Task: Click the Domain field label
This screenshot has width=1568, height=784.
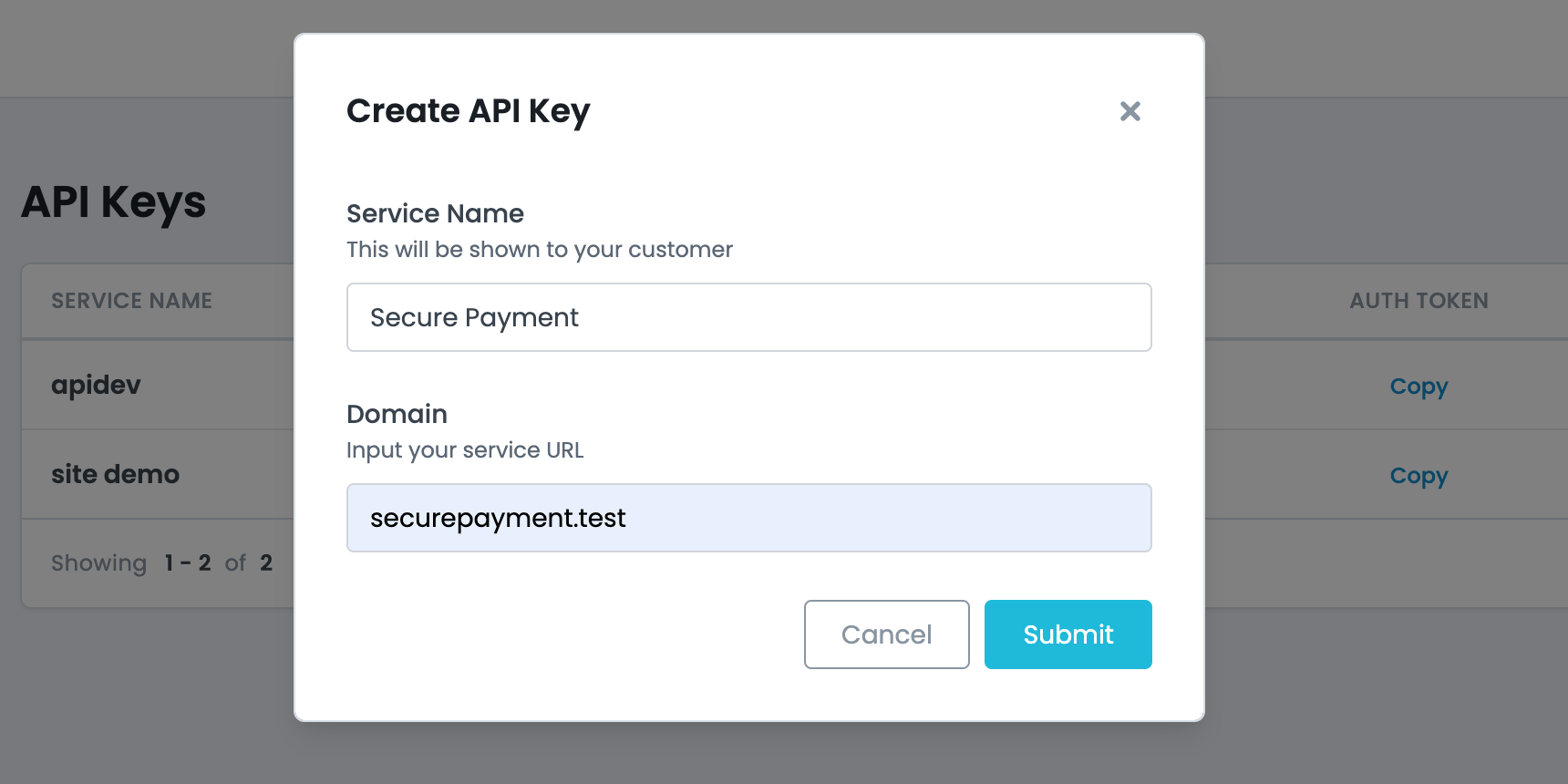Action: tap(397, 414)
